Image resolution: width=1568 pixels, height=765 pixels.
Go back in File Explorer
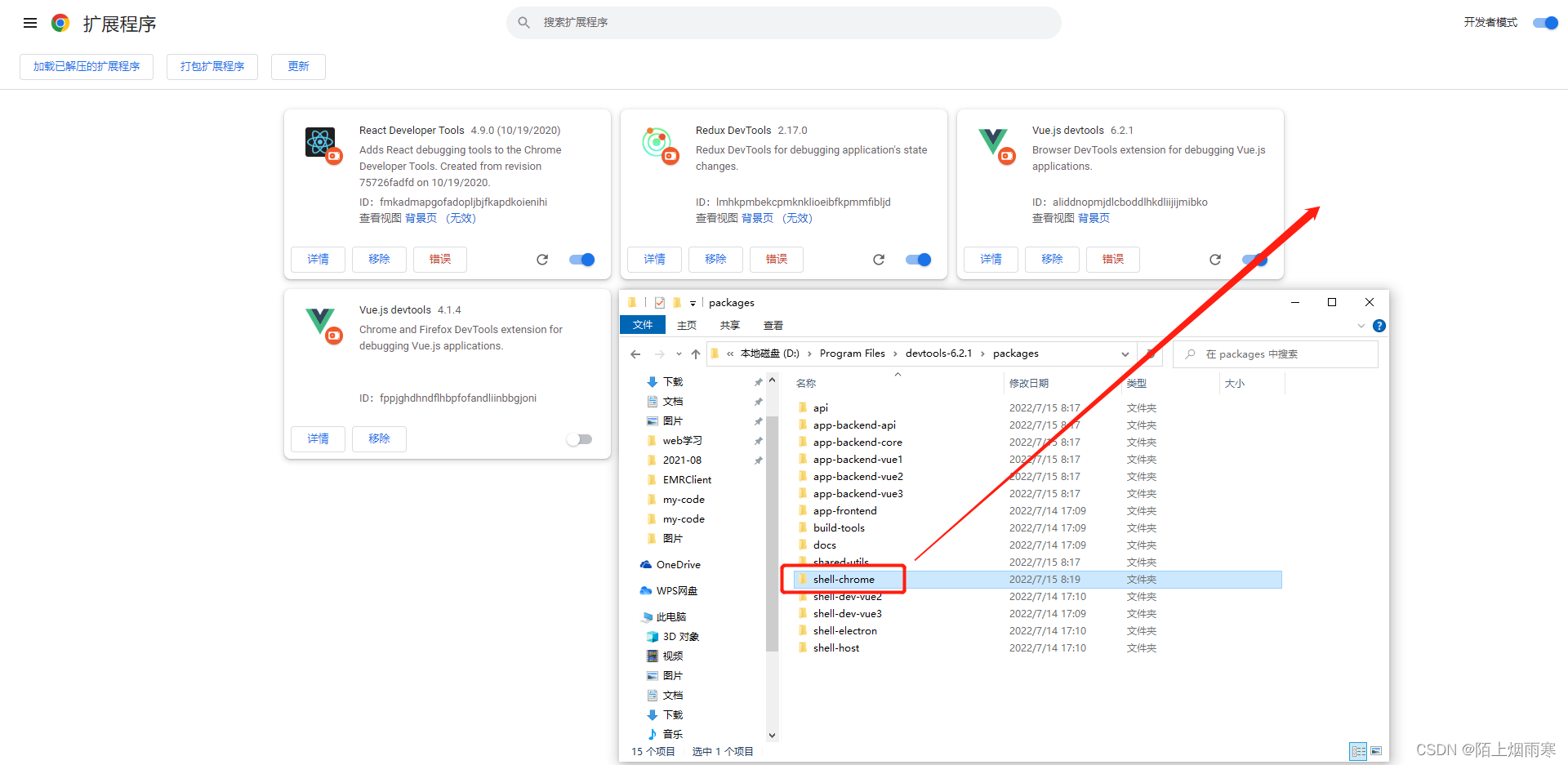point(635,354)
